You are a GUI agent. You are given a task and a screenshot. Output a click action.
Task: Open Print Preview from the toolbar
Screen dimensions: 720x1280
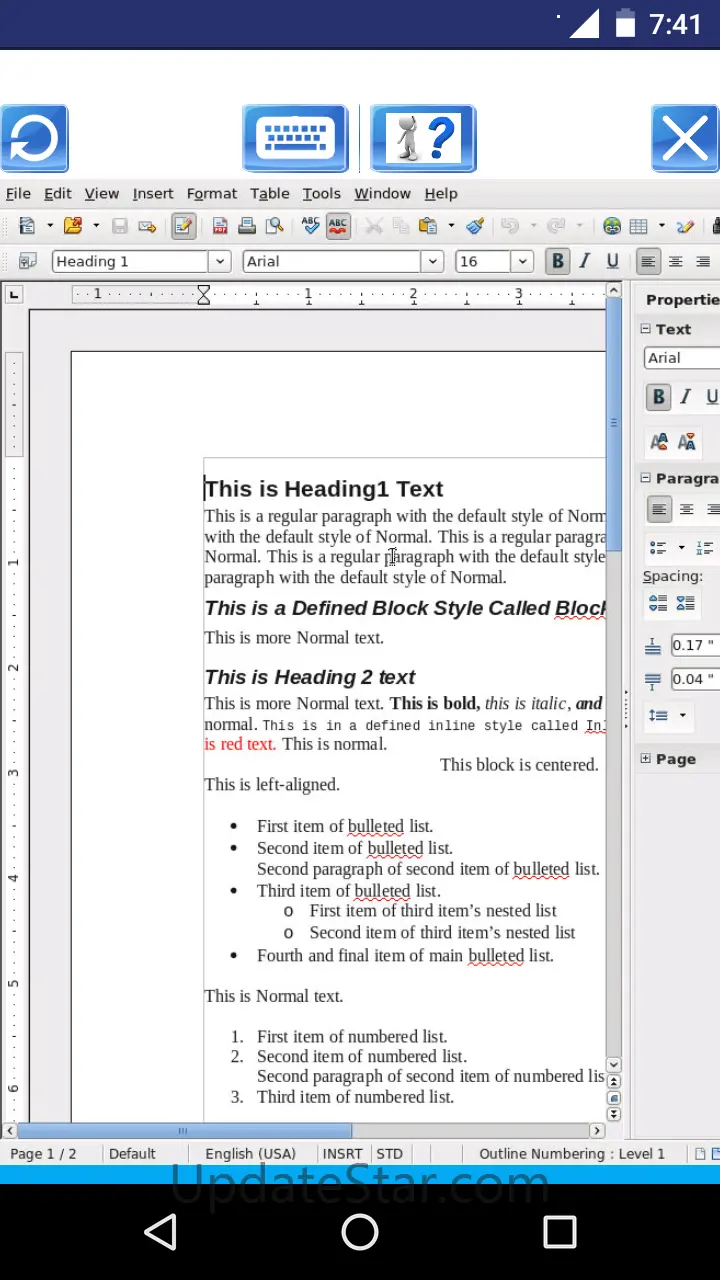coord(274,226)
